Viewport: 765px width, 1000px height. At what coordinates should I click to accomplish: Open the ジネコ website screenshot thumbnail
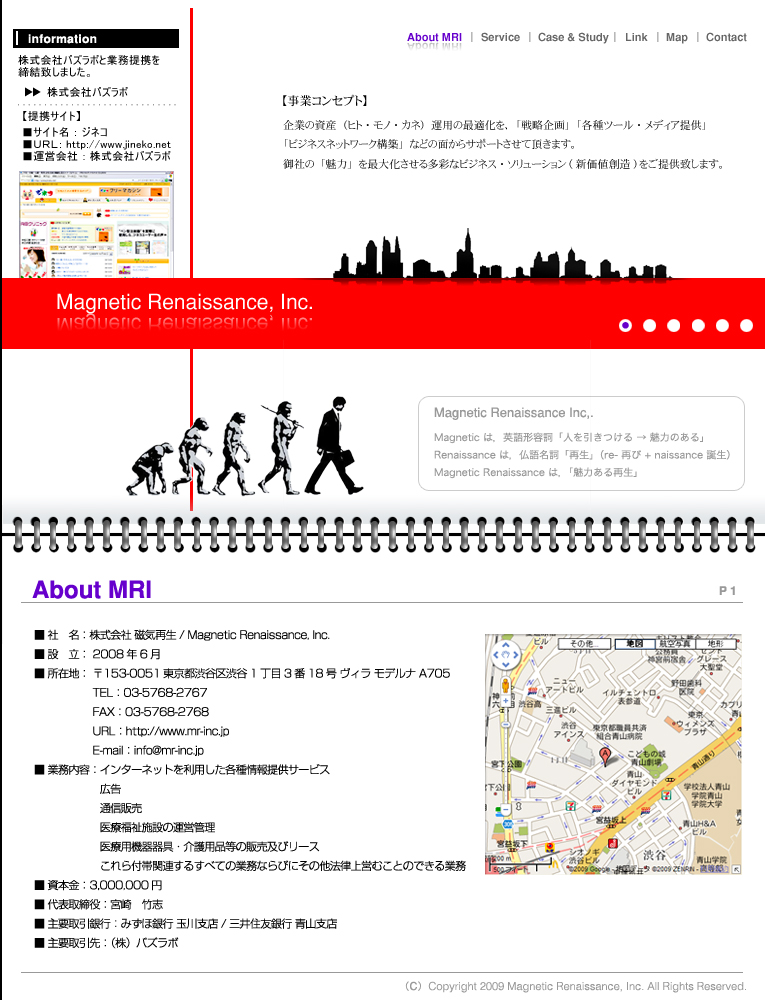point(96,224)
